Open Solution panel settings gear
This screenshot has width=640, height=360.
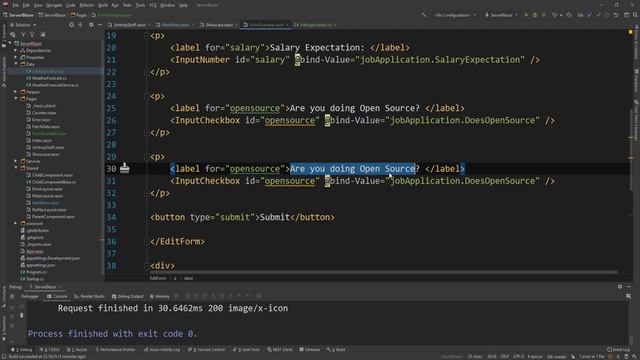(x=91, y=25)
